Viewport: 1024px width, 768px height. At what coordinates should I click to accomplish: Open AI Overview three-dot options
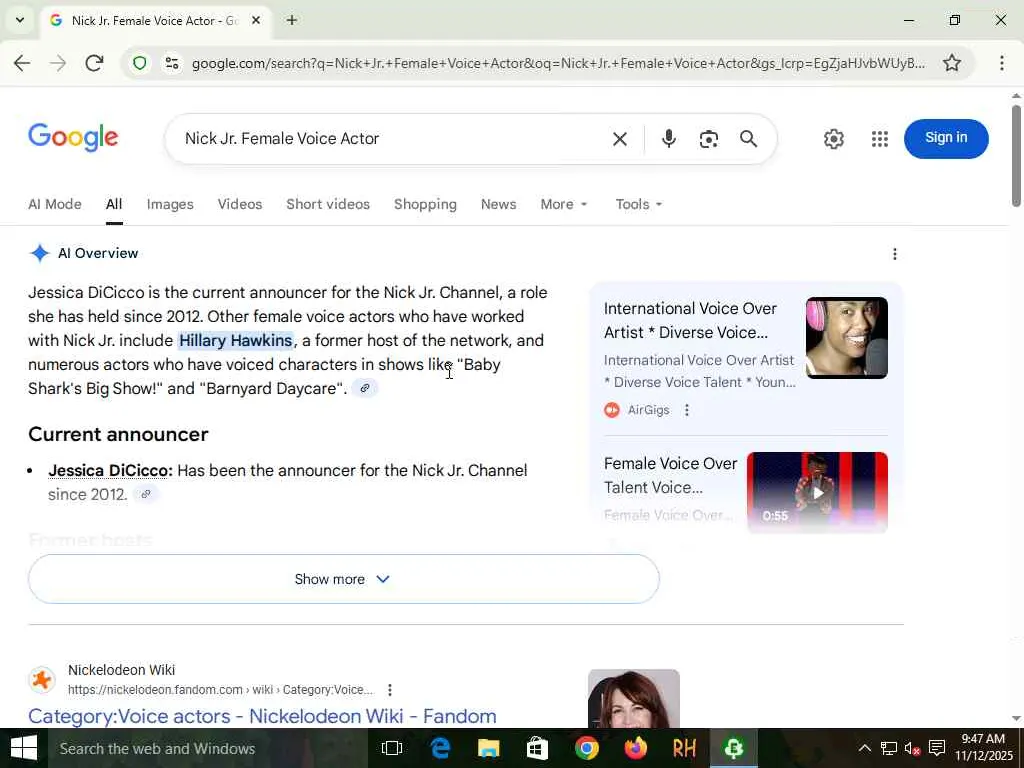click(x=895, y=253)
